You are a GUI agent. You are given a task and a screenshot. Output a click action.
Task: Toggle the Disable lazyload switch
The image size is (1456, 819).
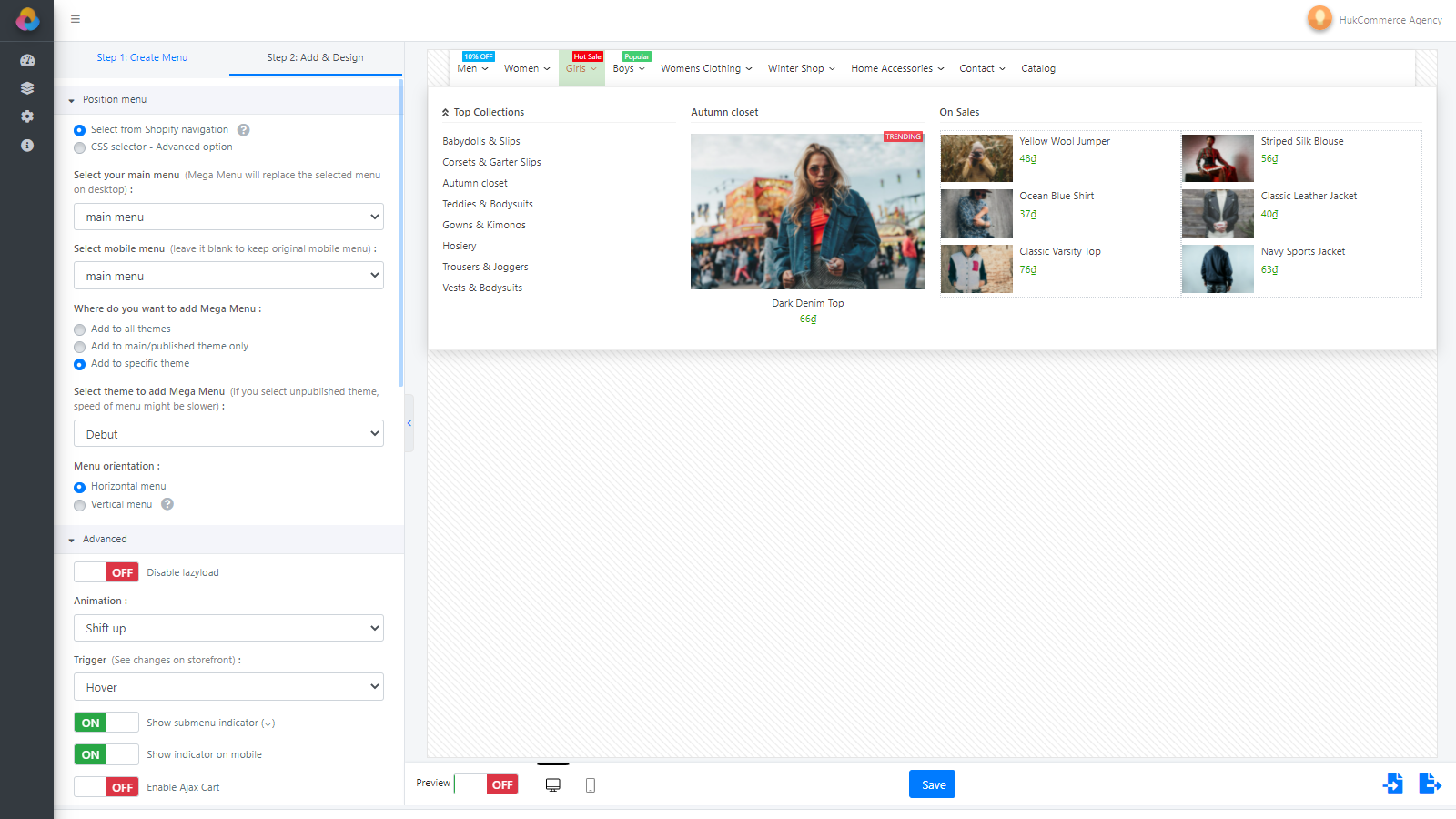pos(106,572)
